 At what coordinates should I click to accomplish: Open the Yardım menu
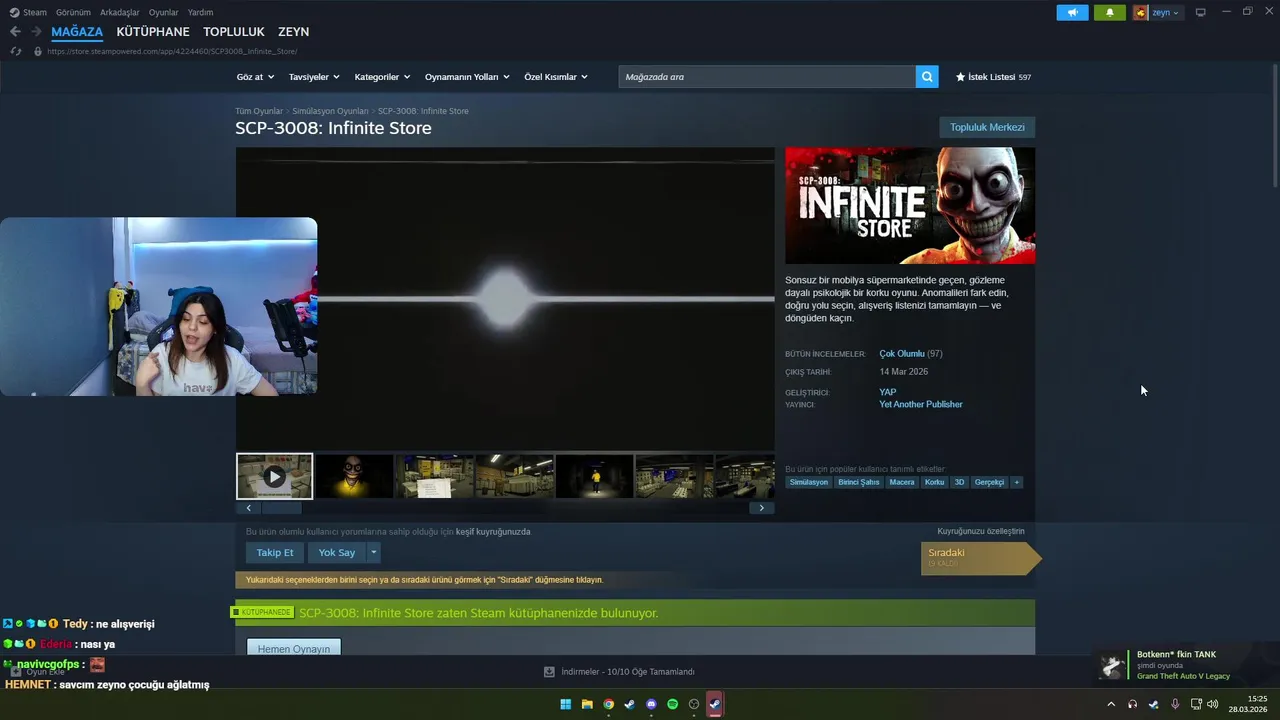[x=200, y=13]
